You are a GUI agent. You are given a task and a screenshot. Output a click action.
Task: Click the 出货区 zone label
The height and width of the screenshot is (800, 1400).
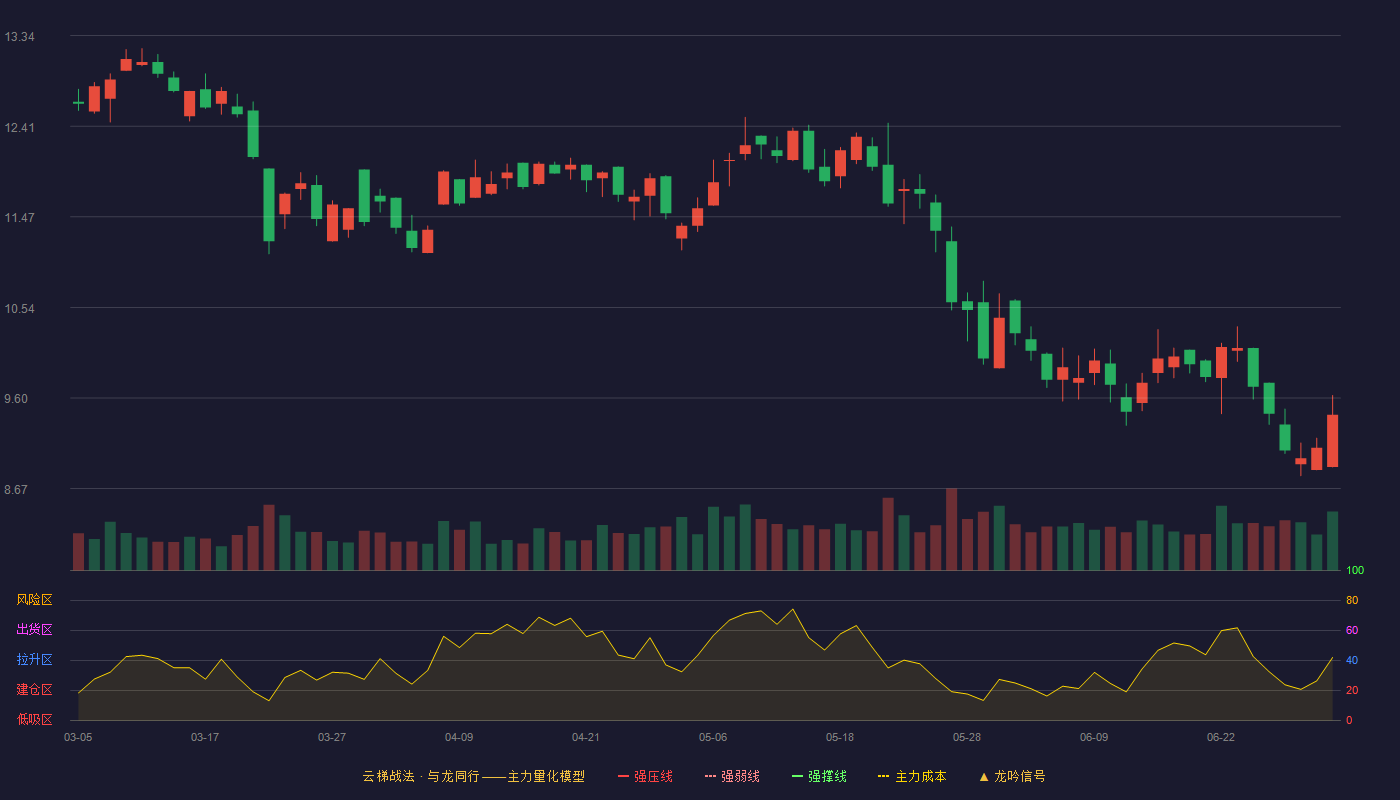tap(34, 630)
